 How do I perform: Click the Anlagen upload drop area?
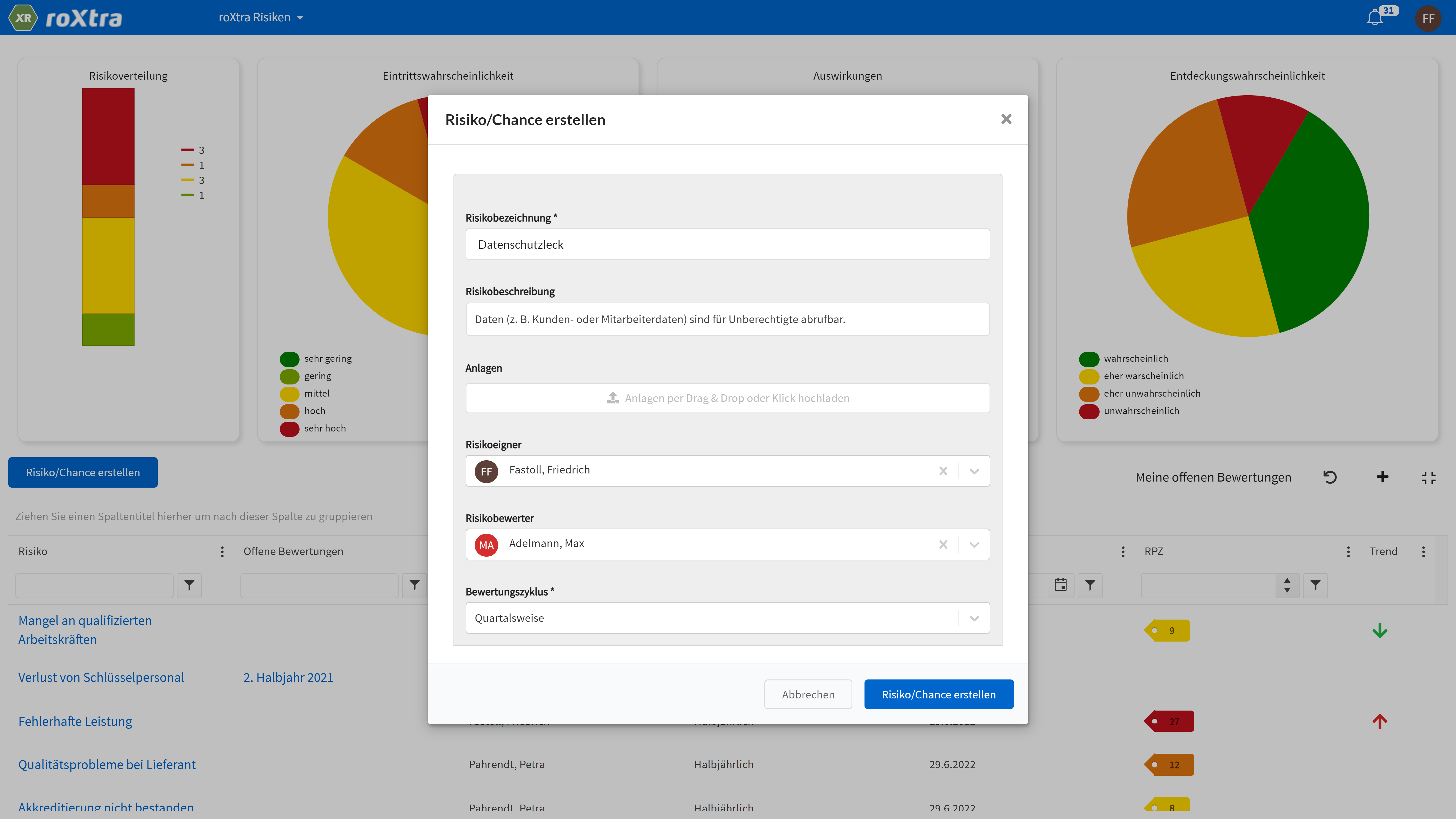pyautogui.click(x=727, y=398)
